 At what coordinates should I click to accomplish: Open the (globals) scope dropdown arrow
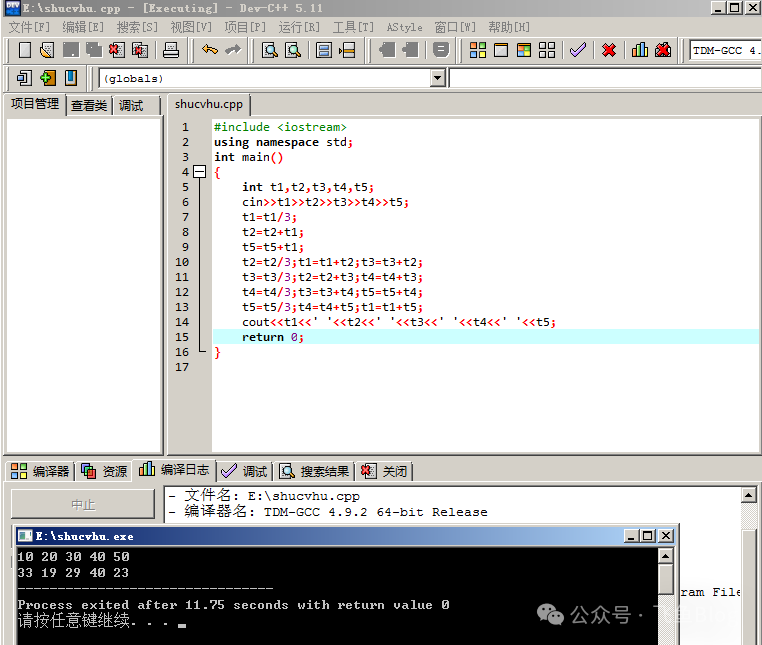437,78
